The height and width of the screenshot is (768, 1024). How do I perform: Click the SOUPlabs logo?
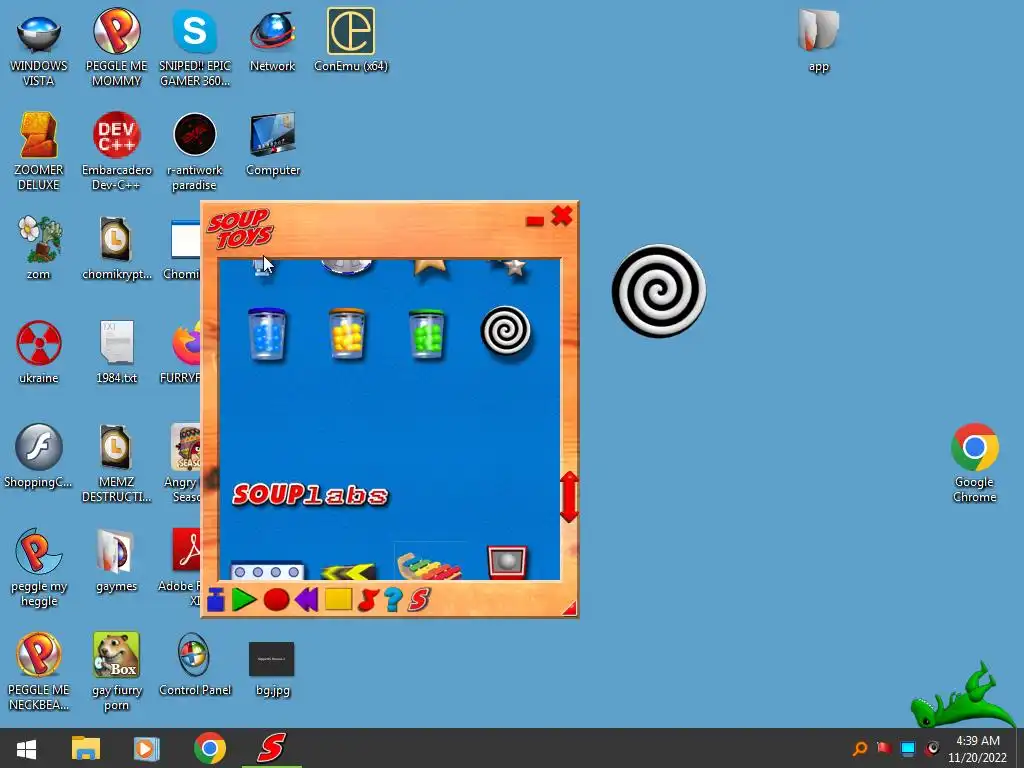coord(310,495)
